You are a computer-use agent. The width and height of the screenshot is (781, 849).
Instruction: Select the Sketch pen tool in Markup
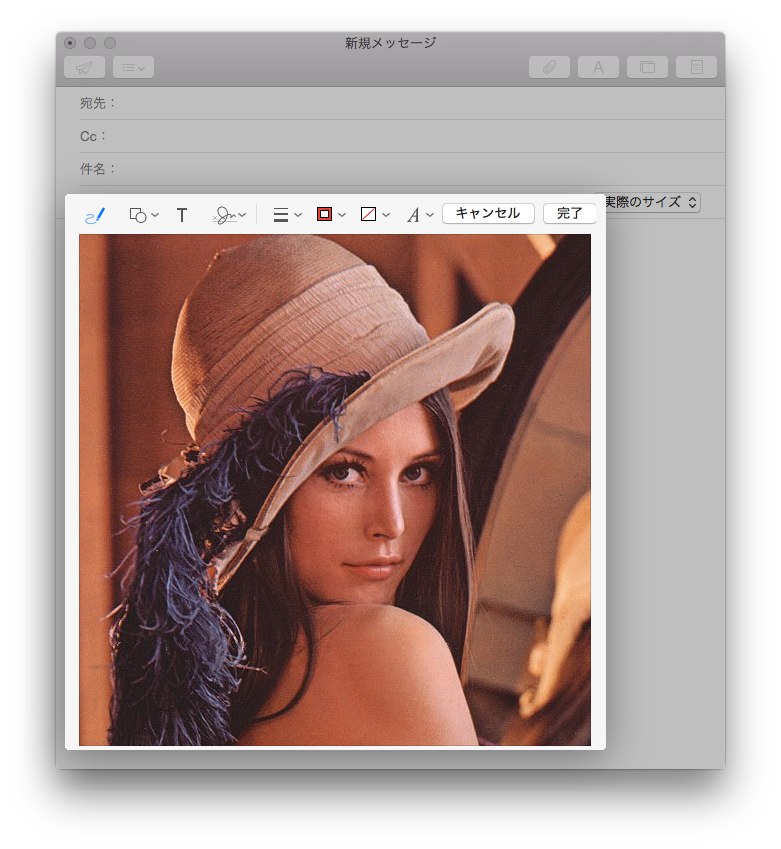pyautogui.click(x=95, y=215)
